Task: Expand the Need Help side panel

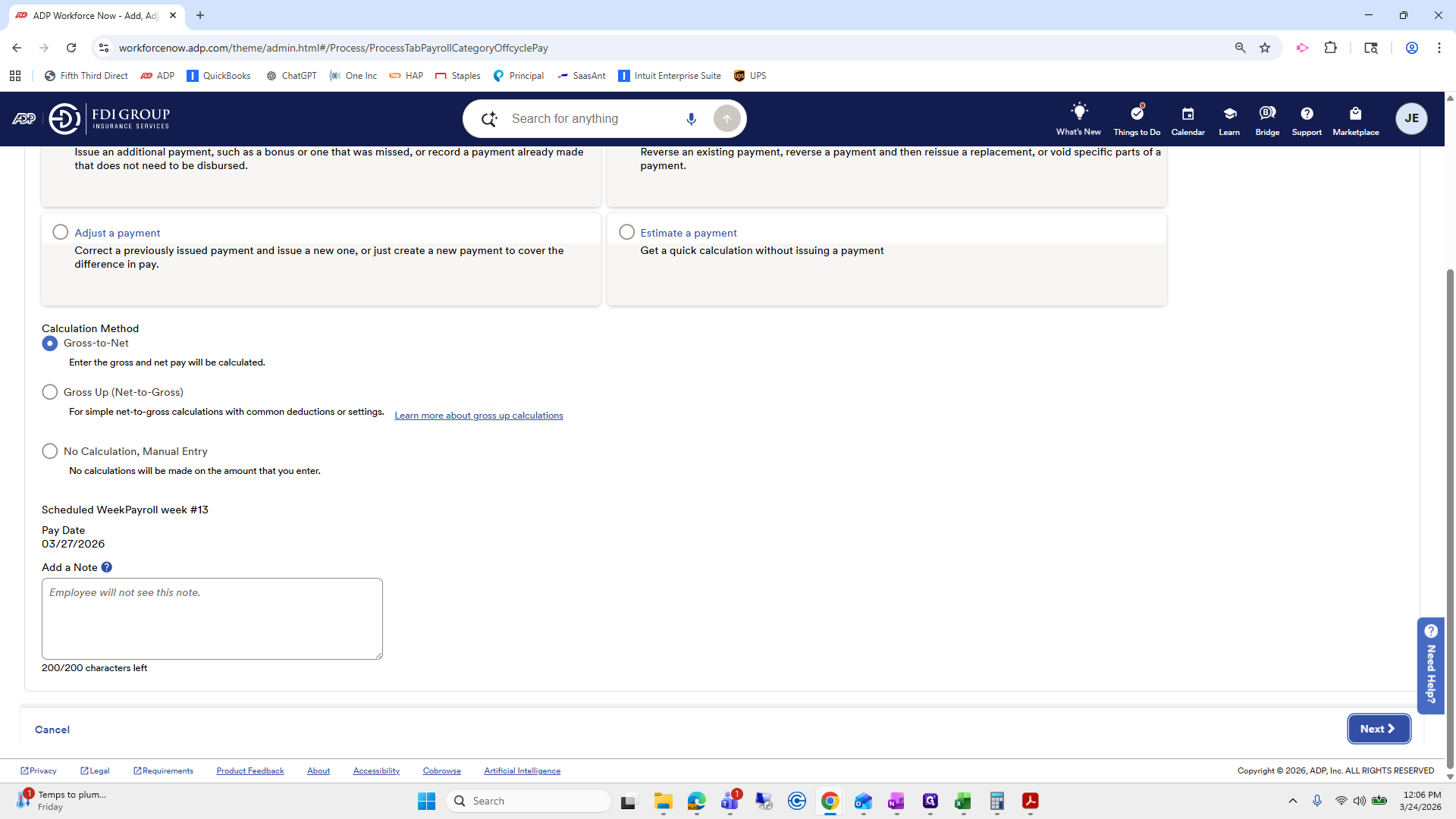Action: [1430, 665]
